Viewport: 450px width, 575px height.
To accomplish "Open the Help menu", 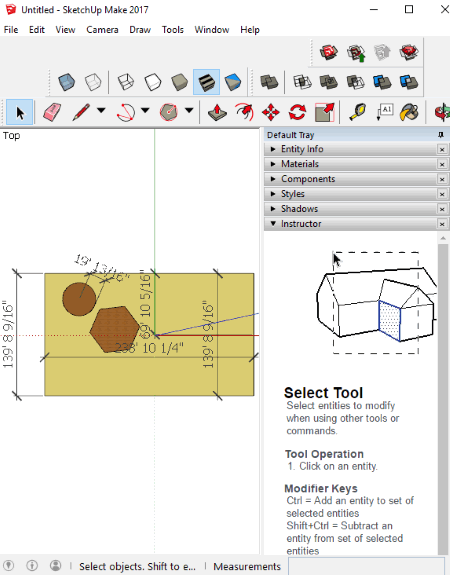I will pos(250,30).
